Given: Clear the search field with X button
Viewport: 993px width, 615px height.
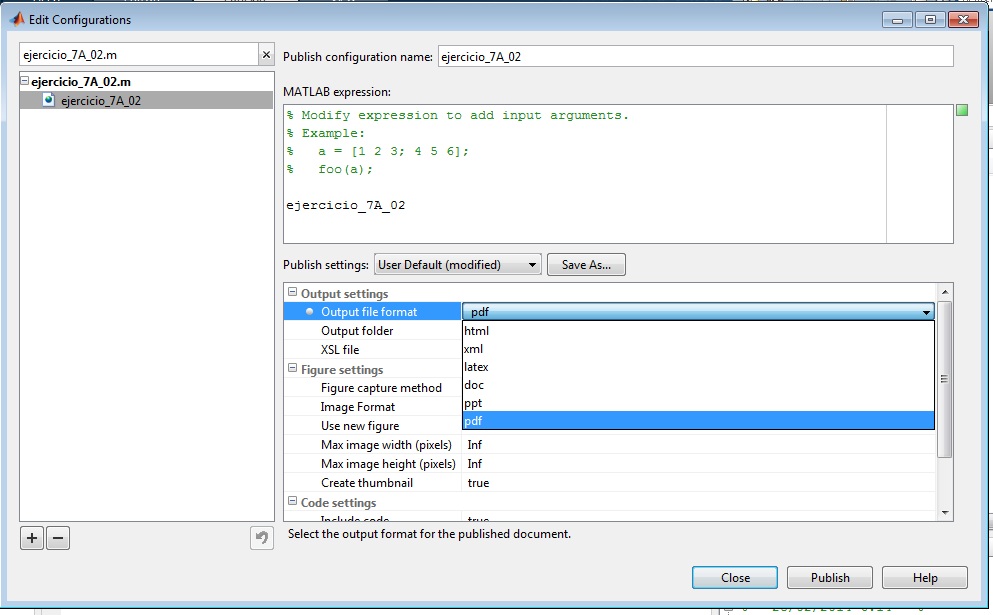Looking at the screenshot, I should point(267,54).
